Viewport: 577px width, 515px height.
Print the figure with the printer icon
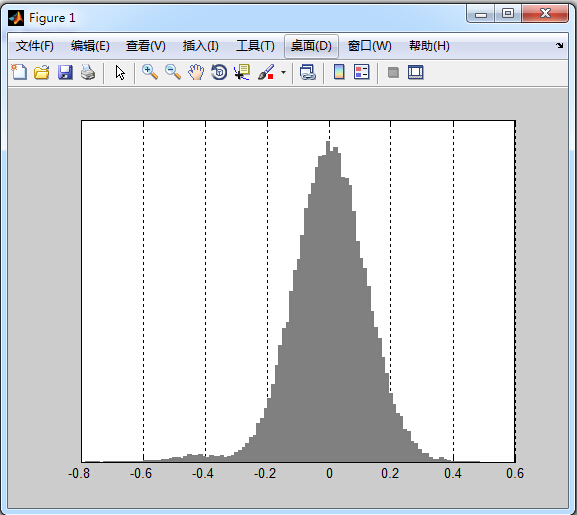click(x=88, y=72)
